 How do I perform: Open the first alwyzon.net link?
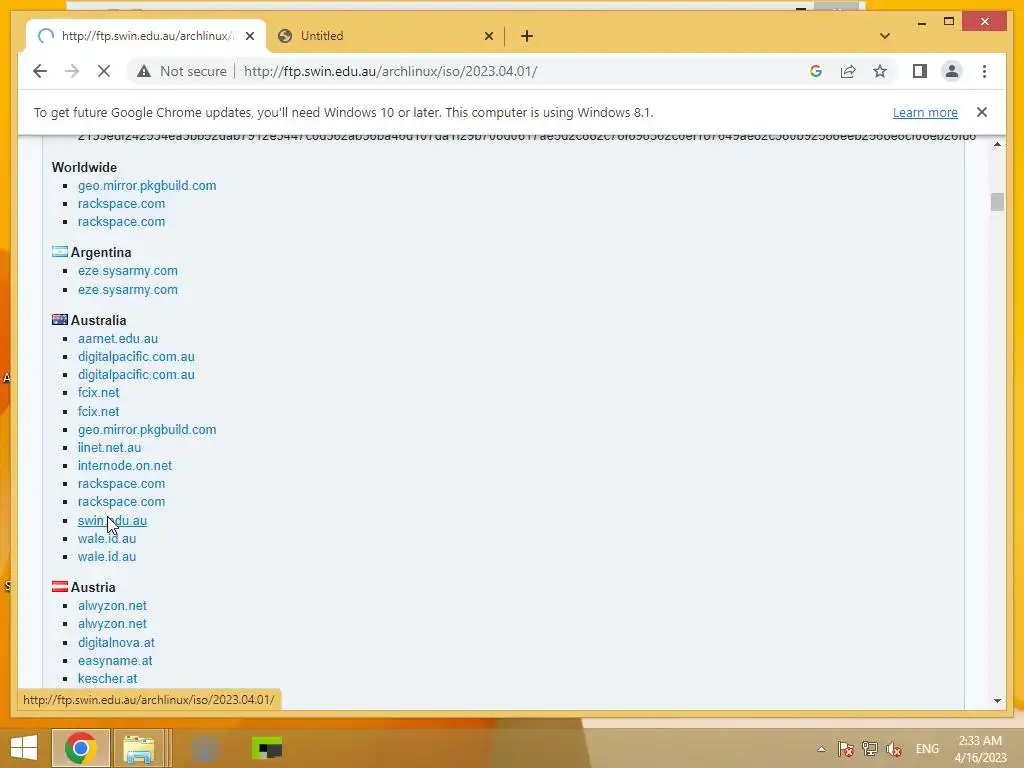(112, 605)
